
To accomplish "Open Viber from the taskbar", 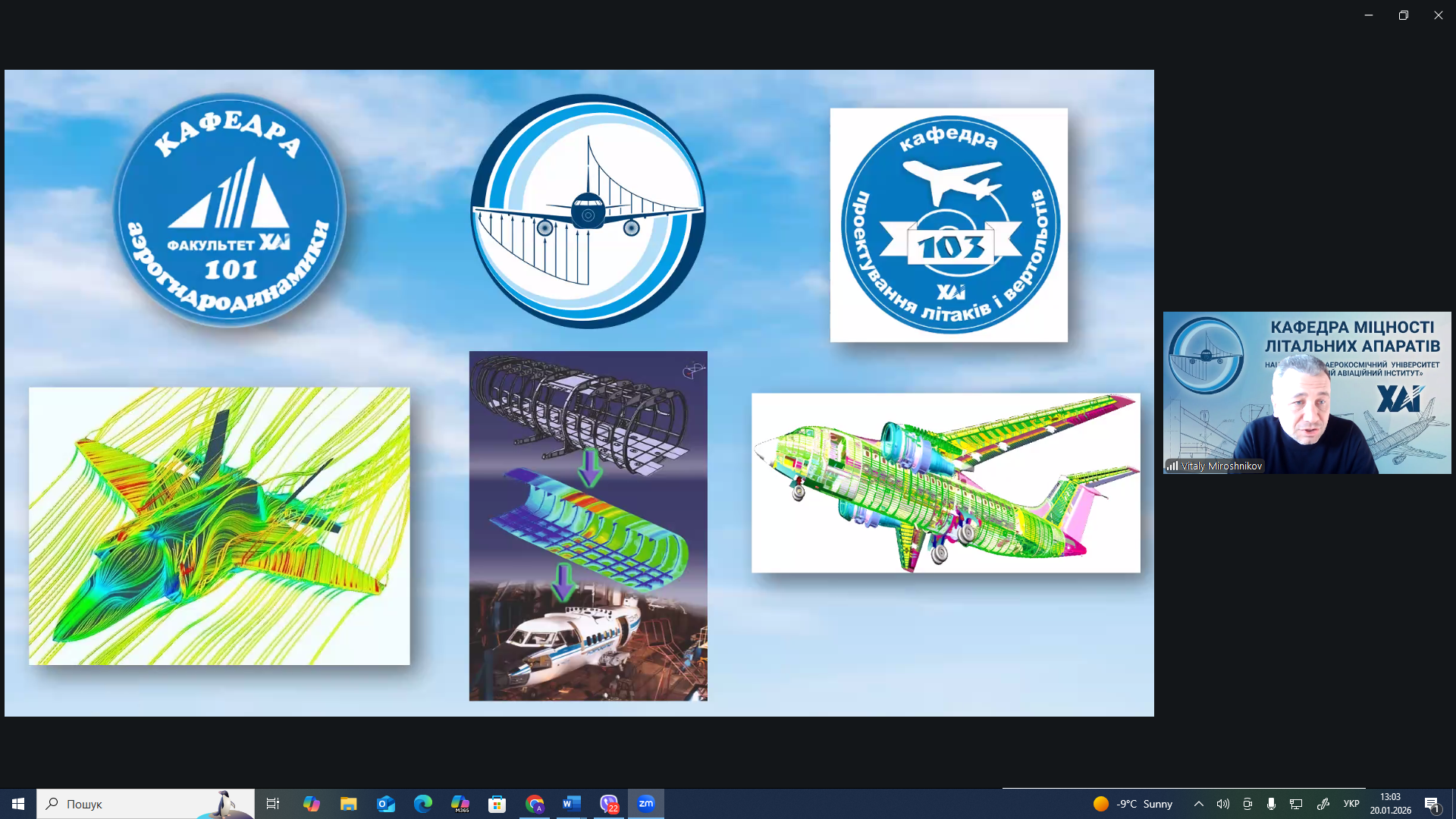I will click(x=609, y=804).
